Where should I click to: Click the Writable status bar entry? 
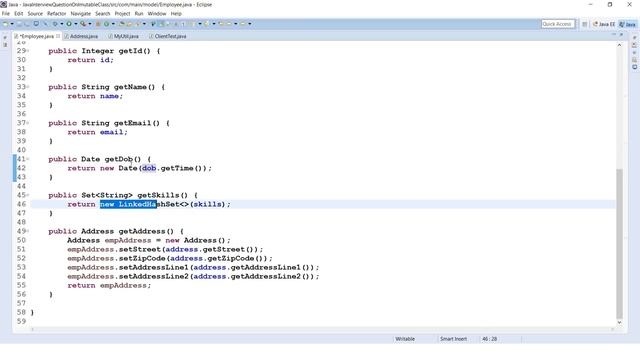click(405, 339)
